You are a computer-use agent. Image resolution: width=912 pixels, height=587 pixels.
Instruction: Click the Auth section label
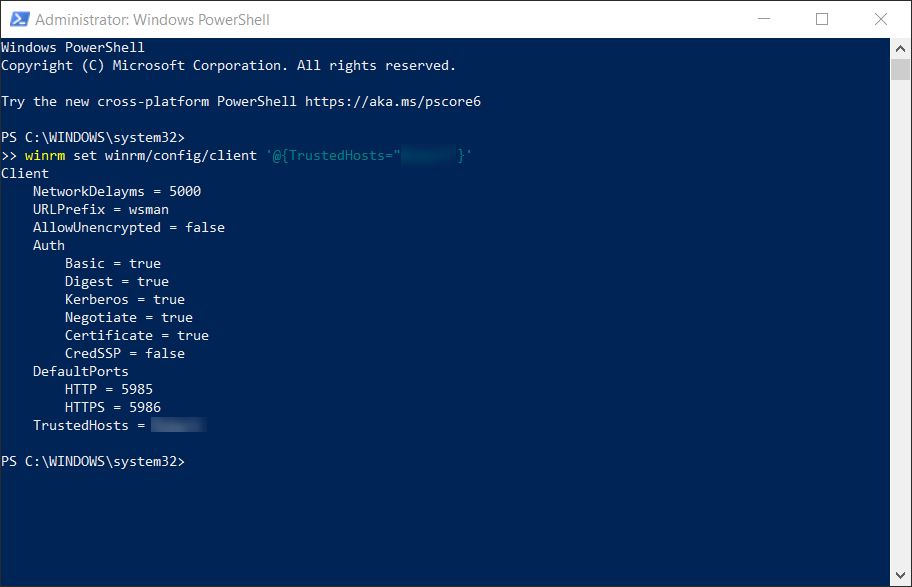click(x=48, y=245)
